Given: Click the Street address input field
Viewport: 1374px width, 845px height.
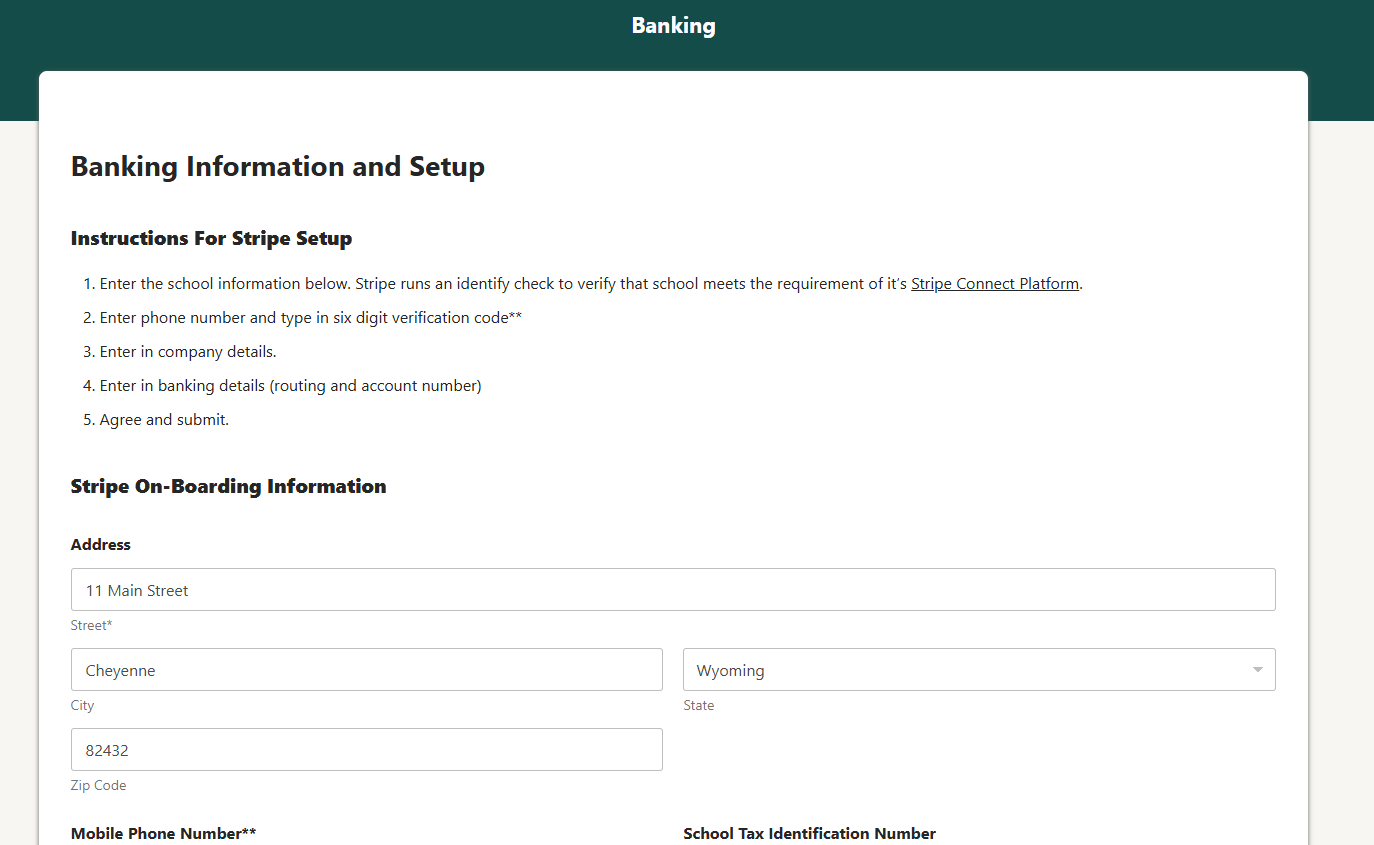Looking at the screenshot, I should (x=673, y=590).
